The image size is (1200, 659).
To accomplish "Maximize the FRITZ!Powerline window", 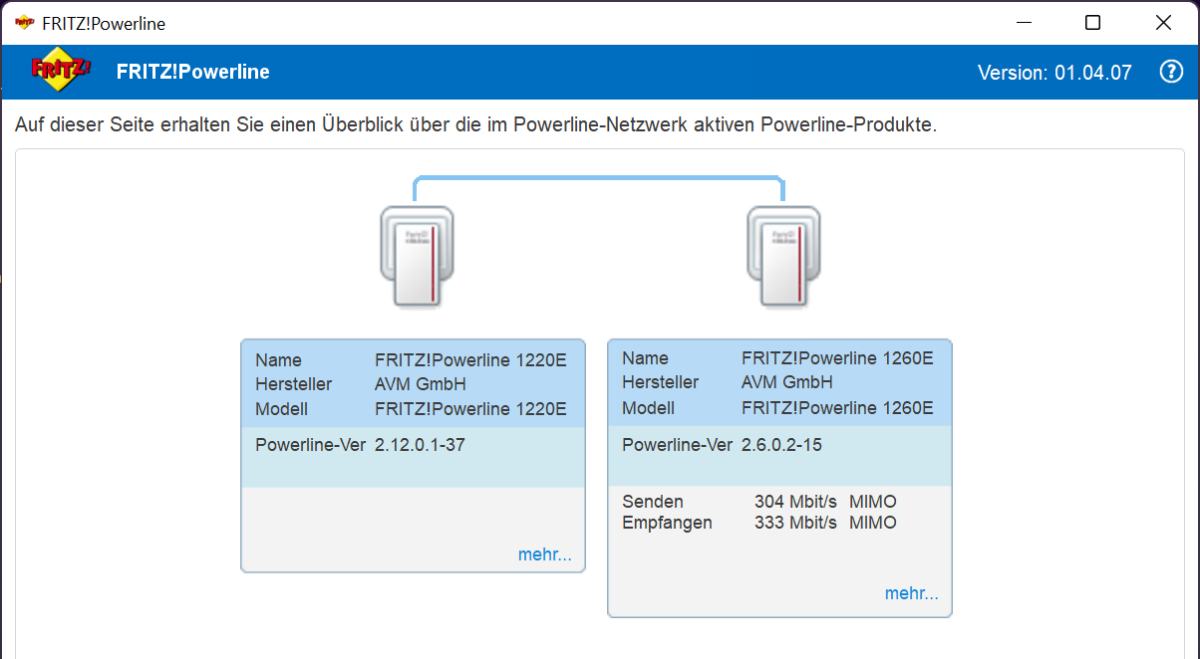I will pos(1093,23).
